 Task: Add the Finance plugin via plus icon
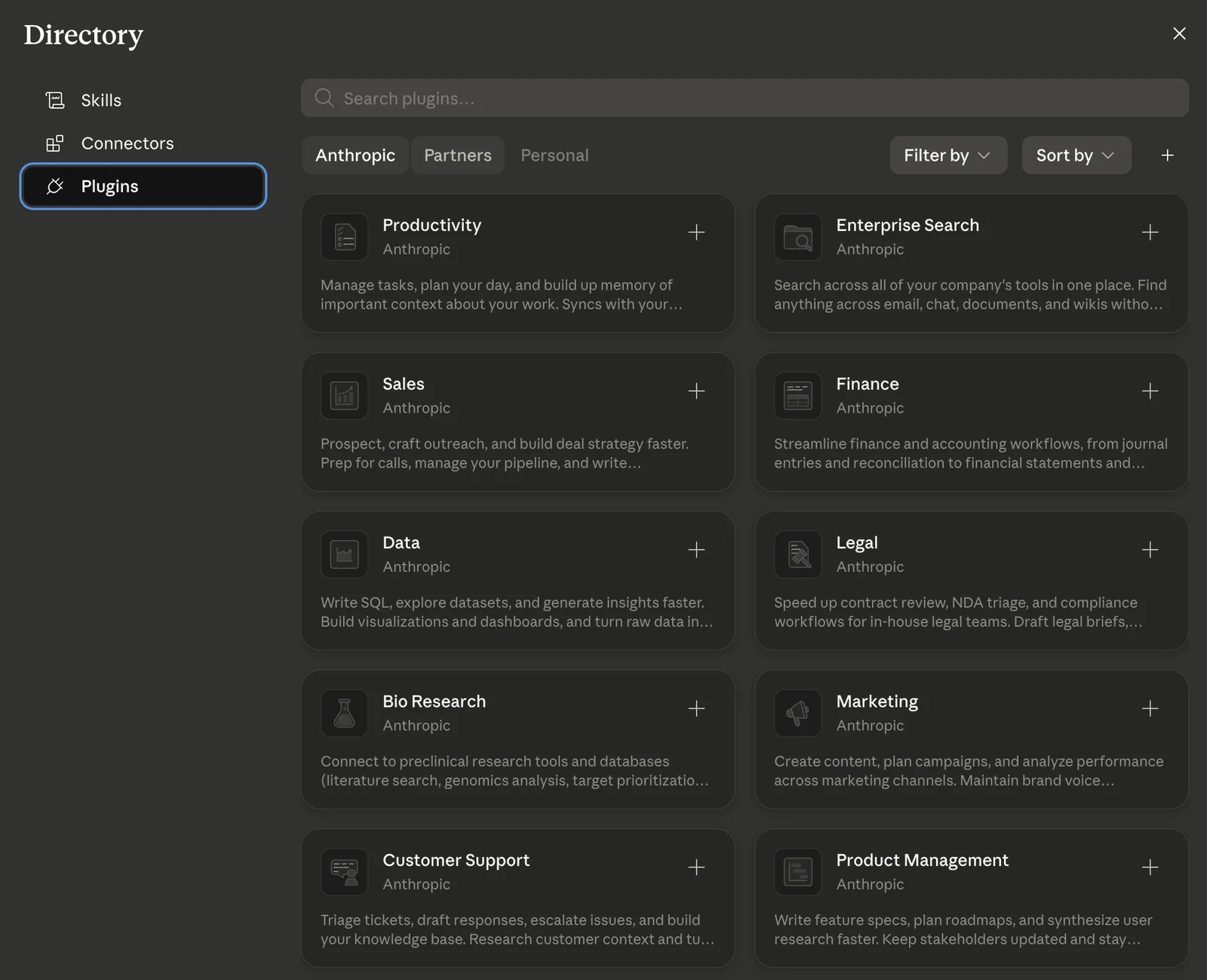coord(1150,391)
